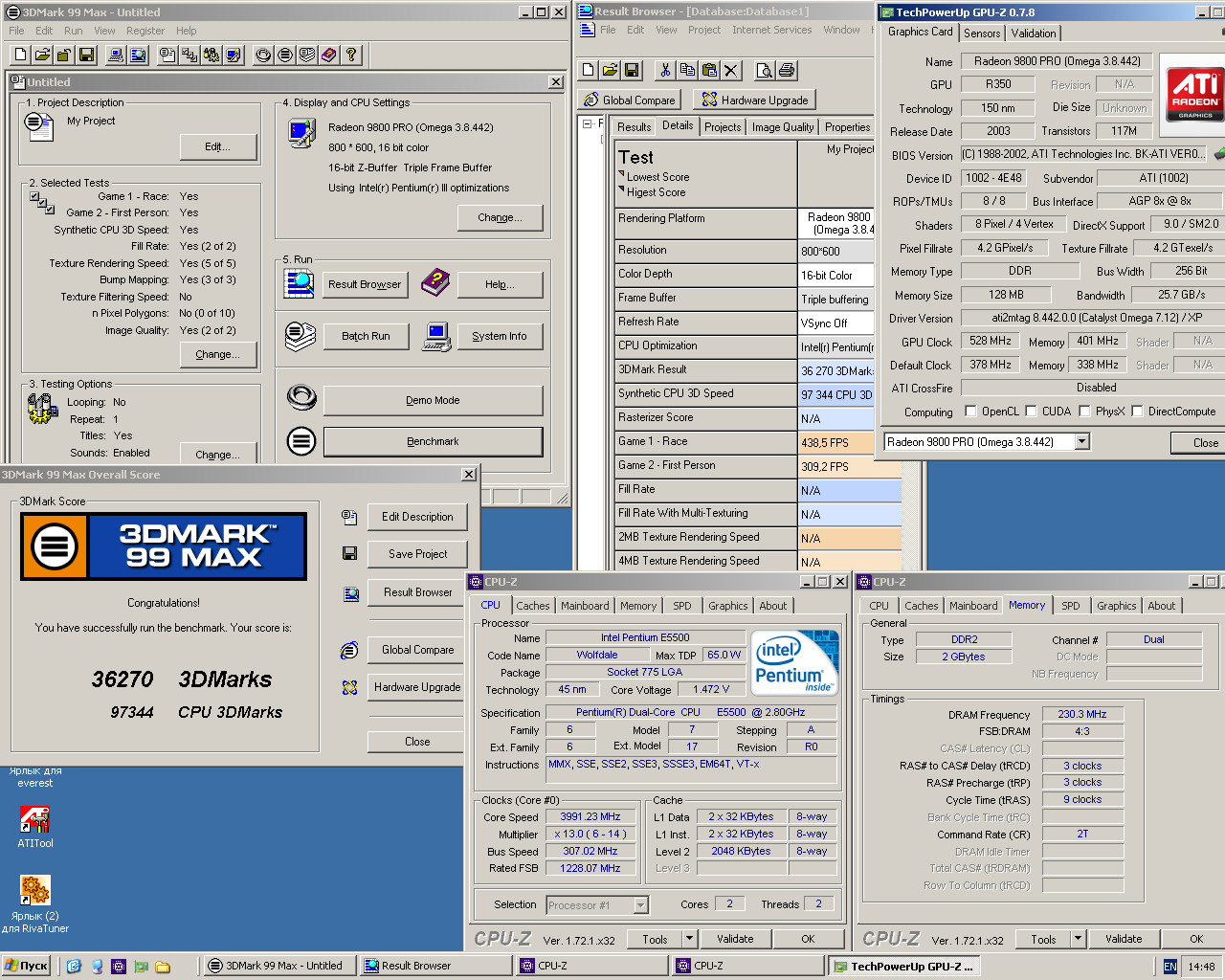The width and height of the screenshot is (1225, 980).
Task: Tick the DirectCompute checkbox in GPU-Z
Action: (x=1137, y=412)
